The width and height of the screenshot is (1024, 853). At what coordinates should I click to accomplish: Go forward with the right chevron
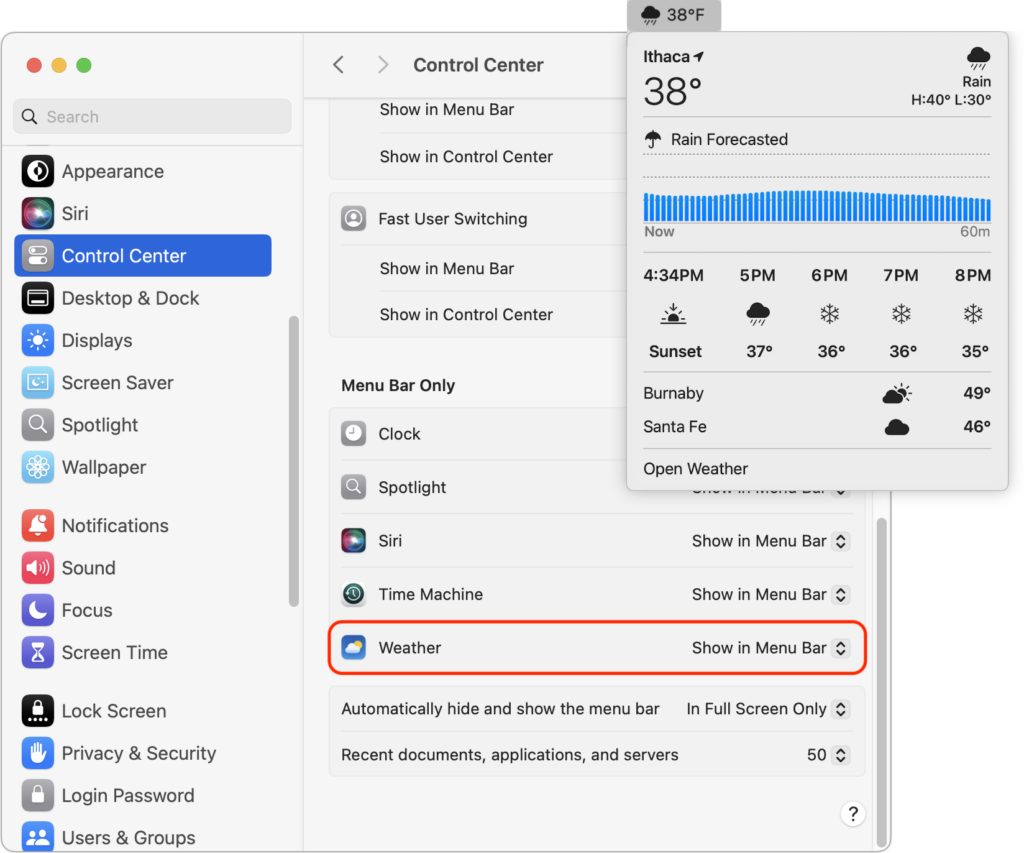coord(383,65)
